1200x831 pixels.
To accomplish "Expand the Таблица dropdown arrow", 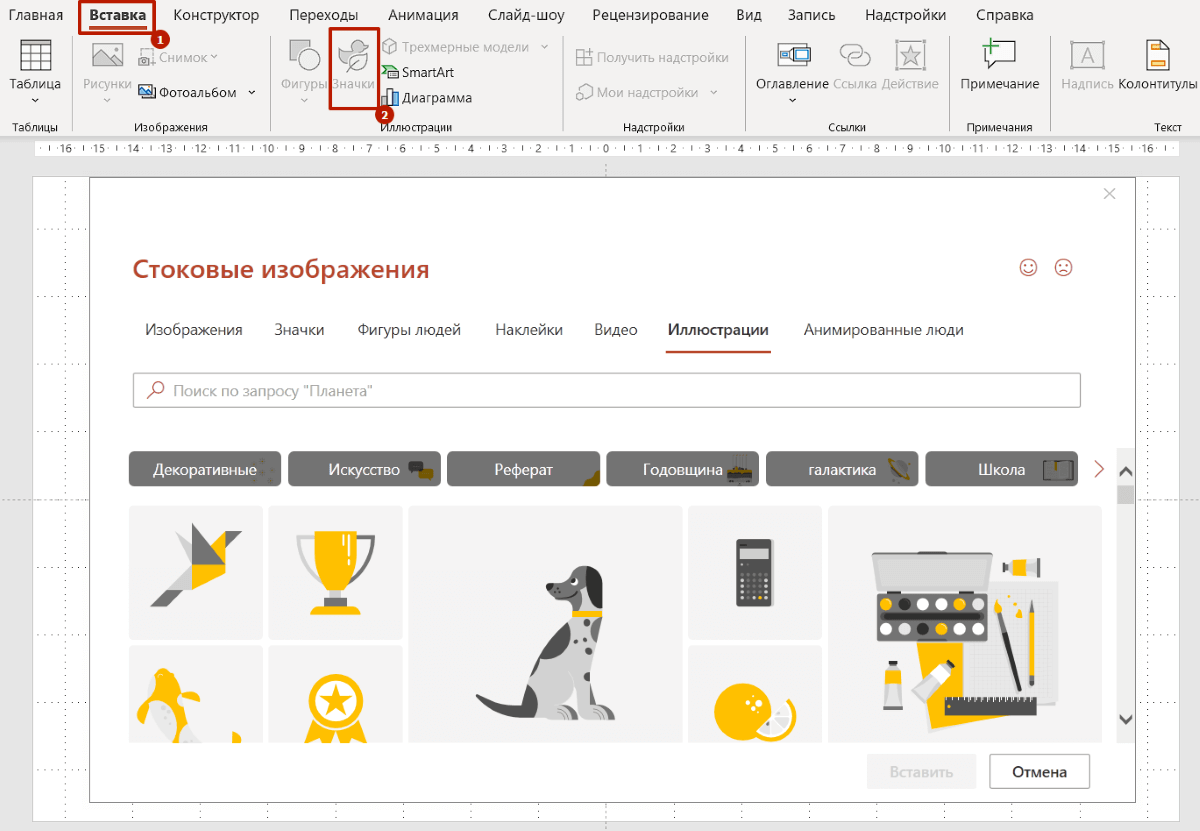I will point(35,100).
